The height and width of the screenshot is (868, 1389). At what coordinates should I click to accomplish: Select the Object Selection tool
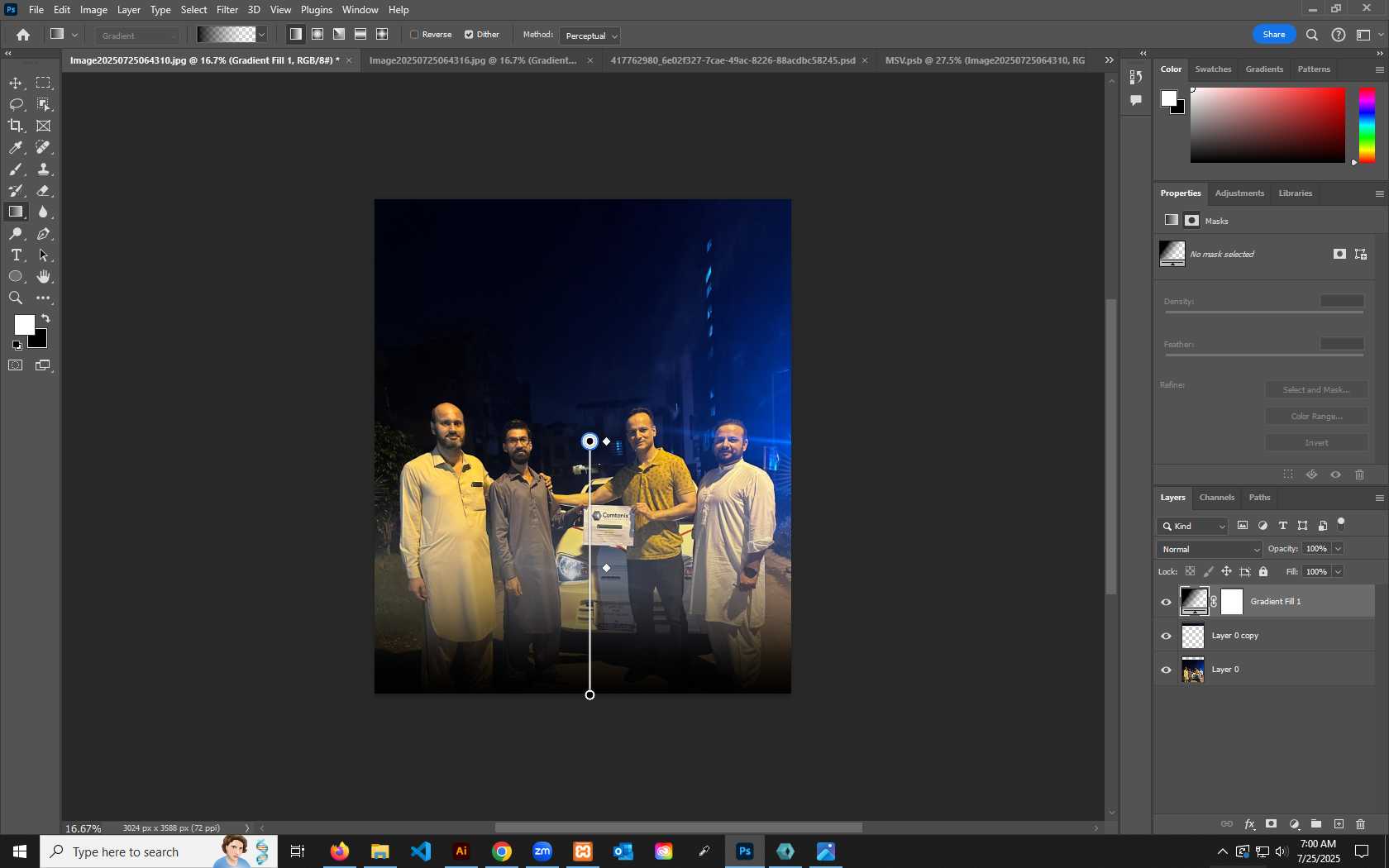point(44,104)
